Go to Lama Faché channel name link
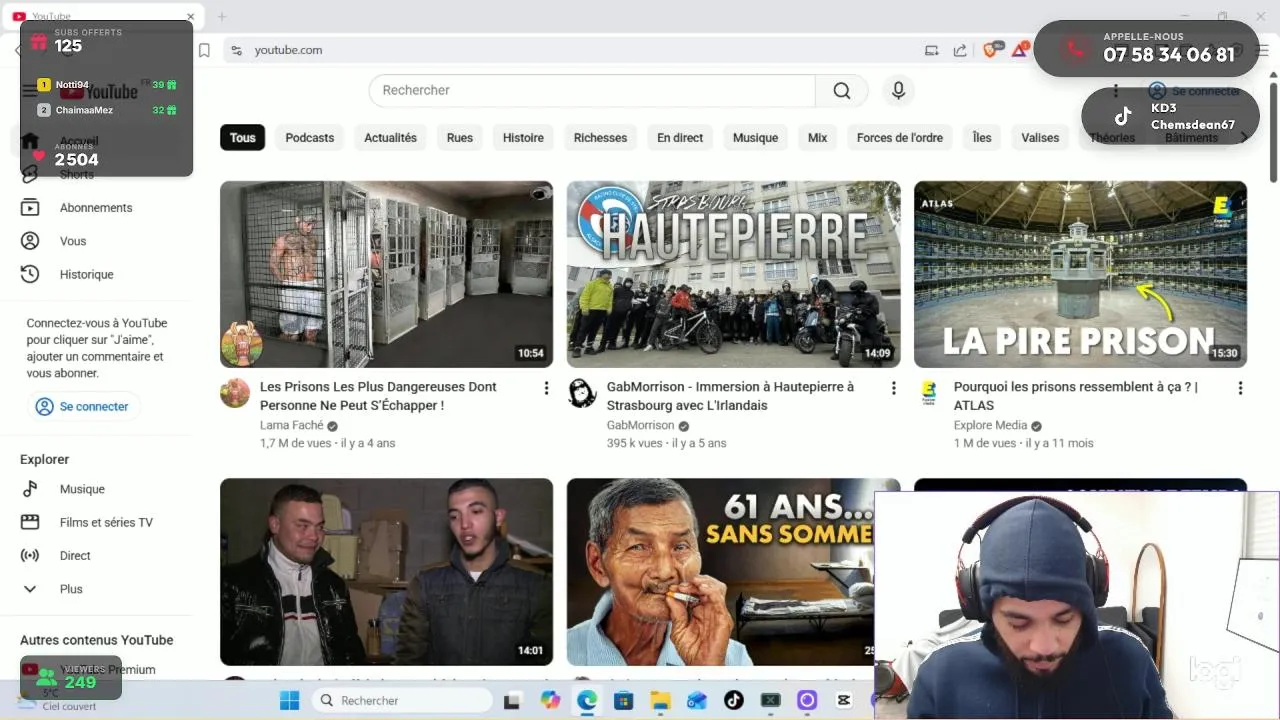The height and width of the screenshot is (720, 1280). [x=292, y=425]
